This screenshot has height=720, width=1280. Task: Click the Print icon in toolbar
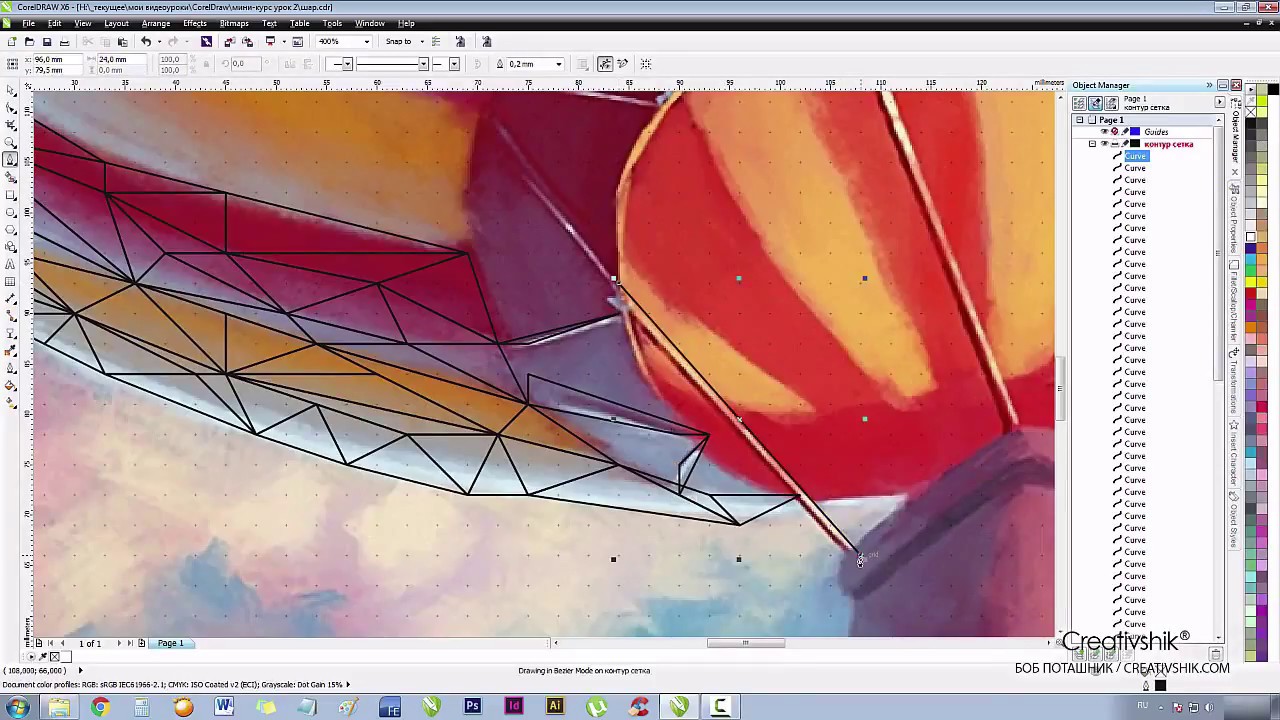tap(65, 42)
